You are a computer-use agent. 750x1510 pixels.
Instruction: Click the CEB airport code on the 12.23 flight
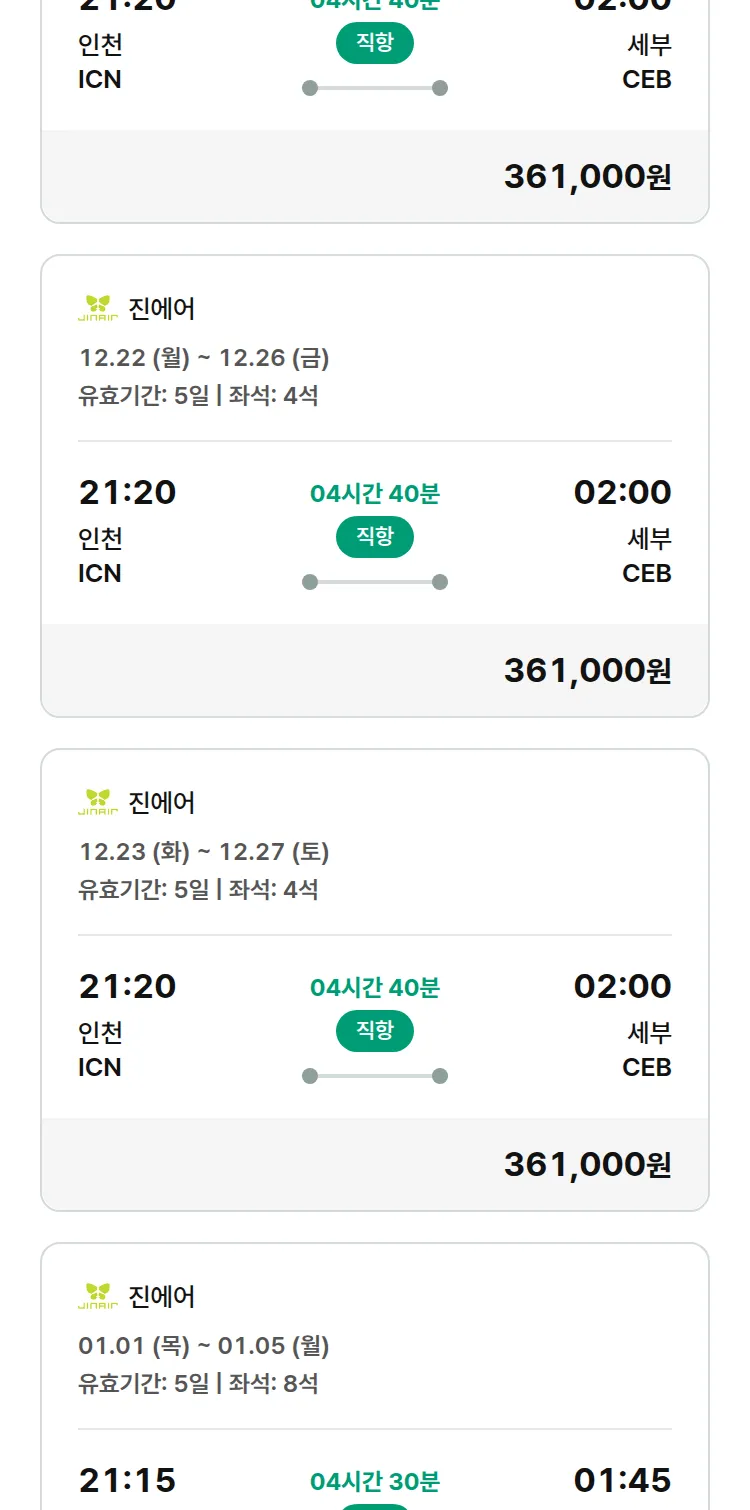pos(647,1067)
